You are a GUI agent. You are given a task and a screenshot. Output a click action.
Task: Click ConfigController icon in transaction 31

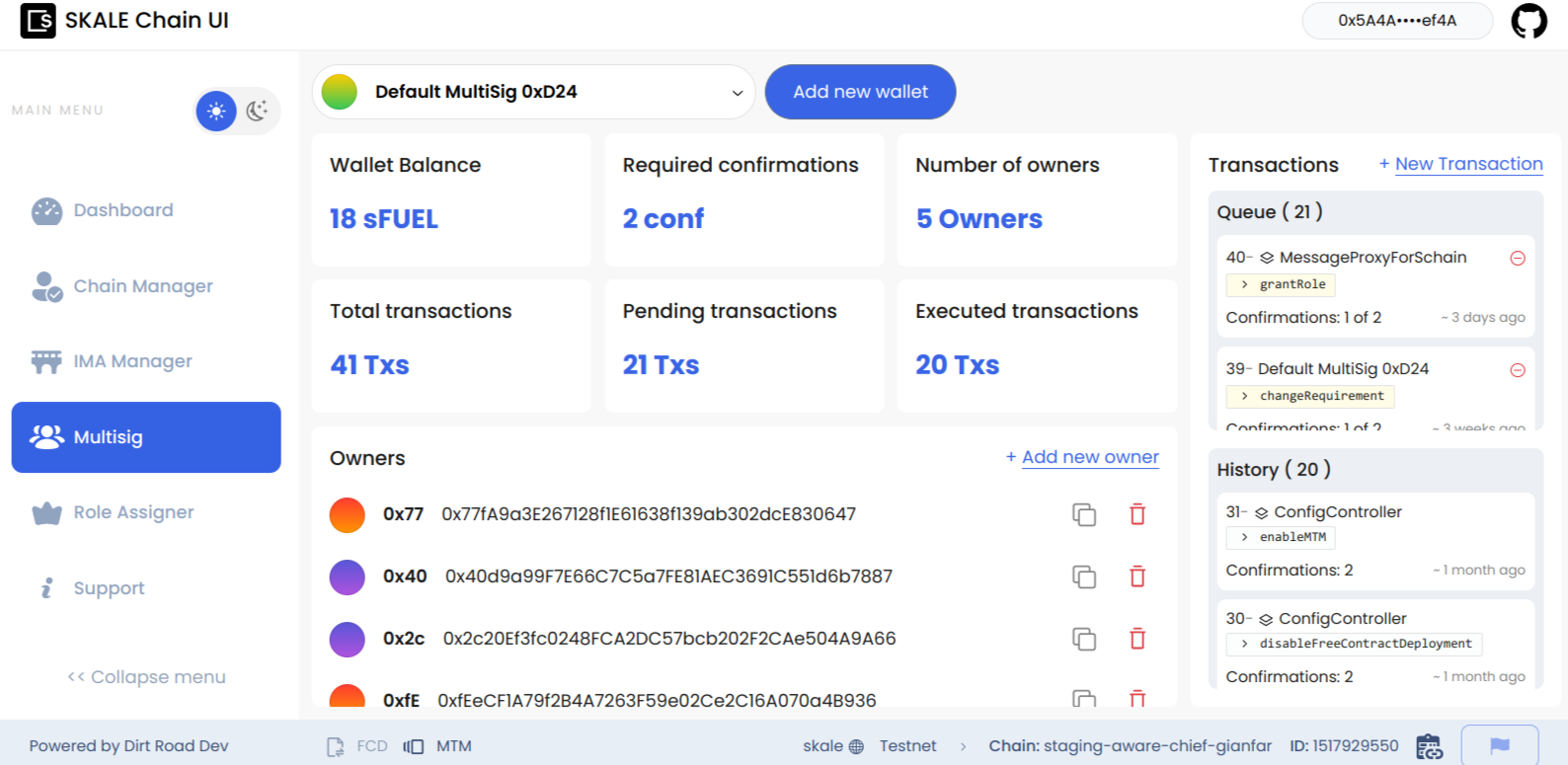tap(1262, 512)
